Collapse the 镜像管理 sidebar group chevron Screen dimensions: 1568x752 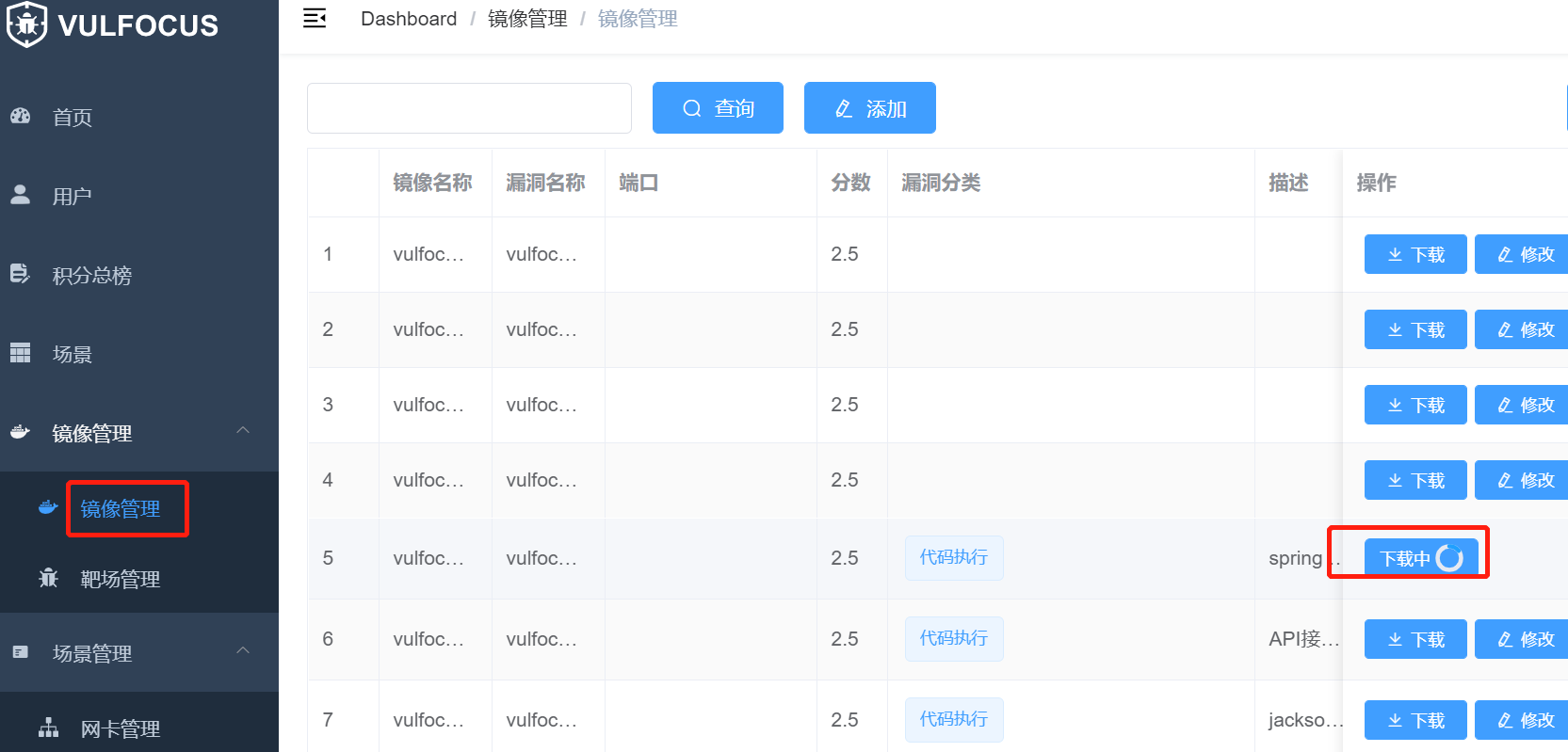(243, 430)
